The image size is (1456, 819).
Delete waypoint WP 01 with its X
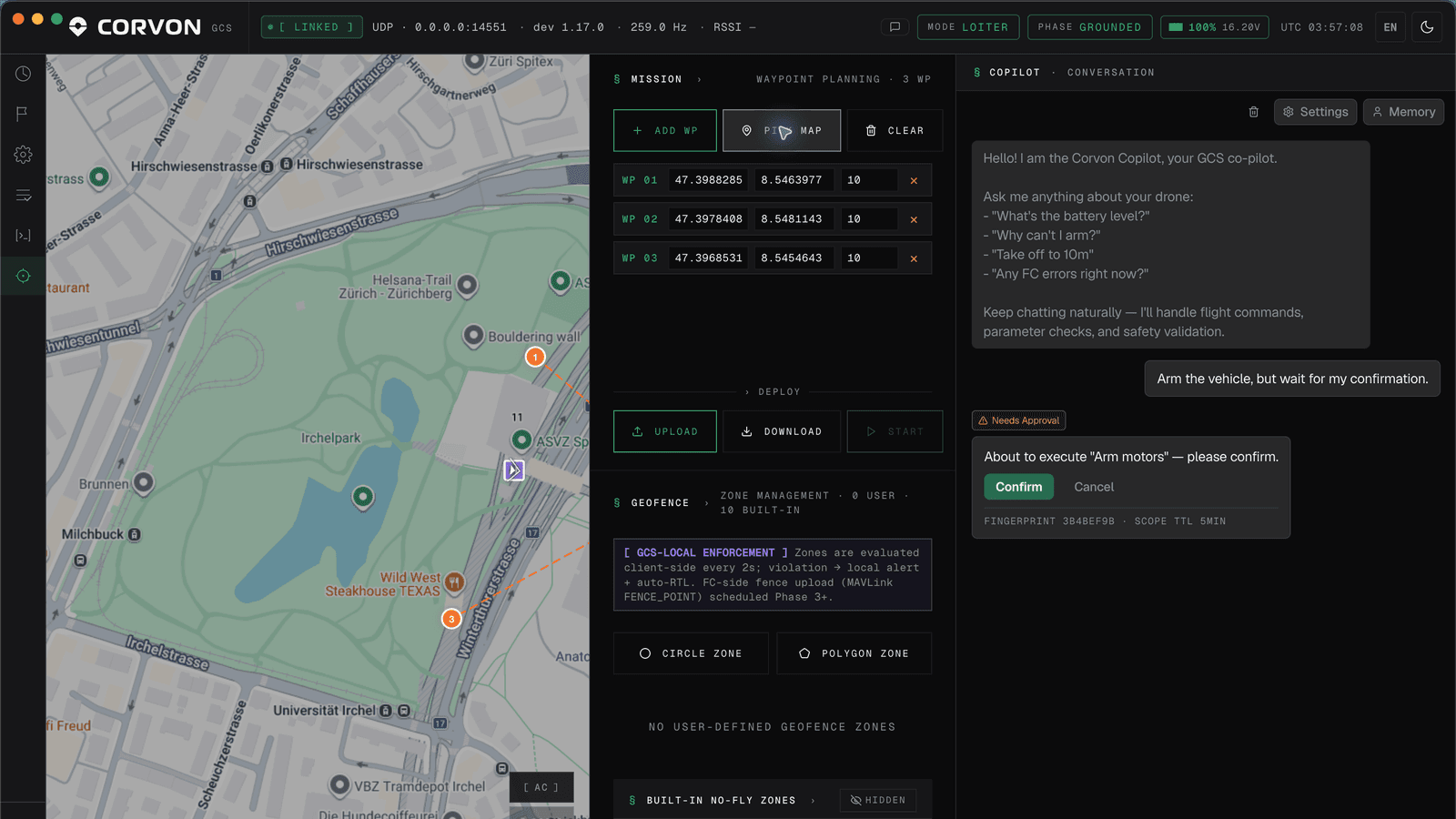(914, 180)
